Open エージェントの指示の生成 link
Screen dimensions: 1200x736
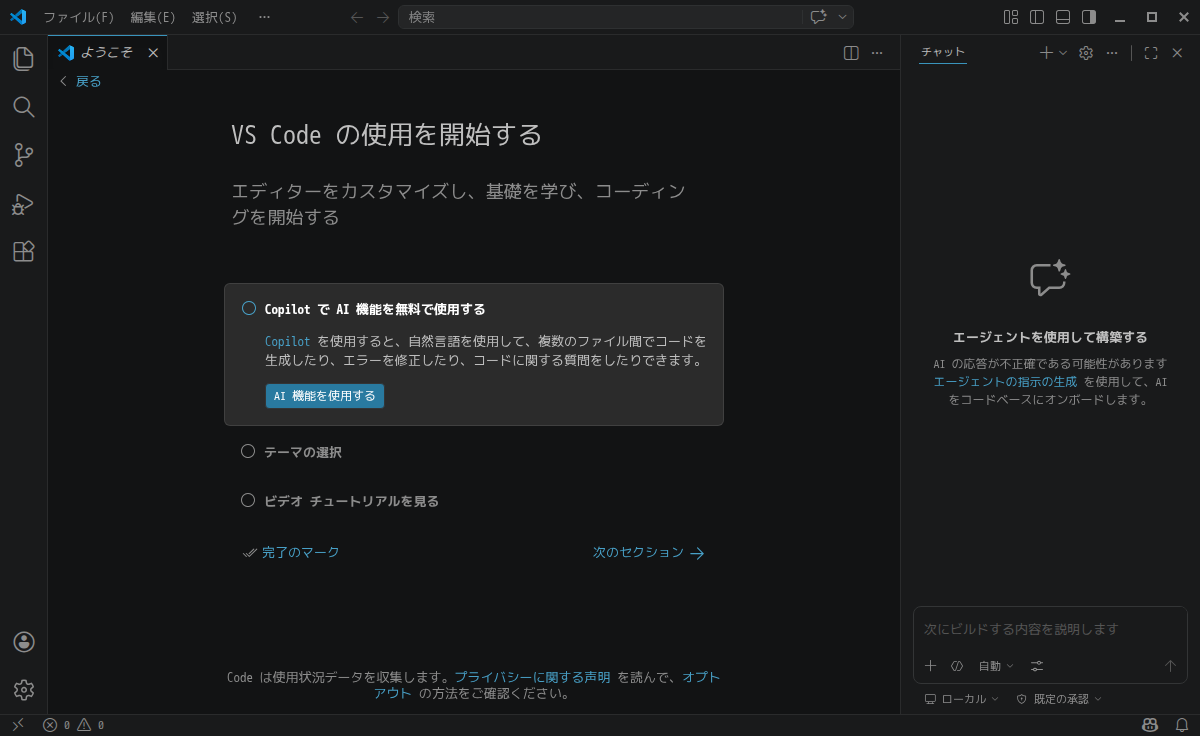pyautogui.click(x=1005, y=381)
